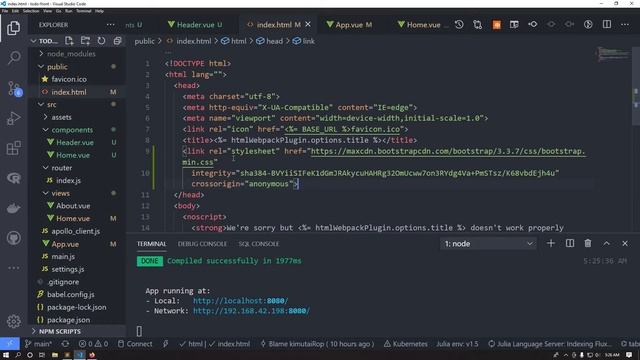The image size is (640, 360).
Task: Open the Extensions view
Action: [x=13, y=148]
